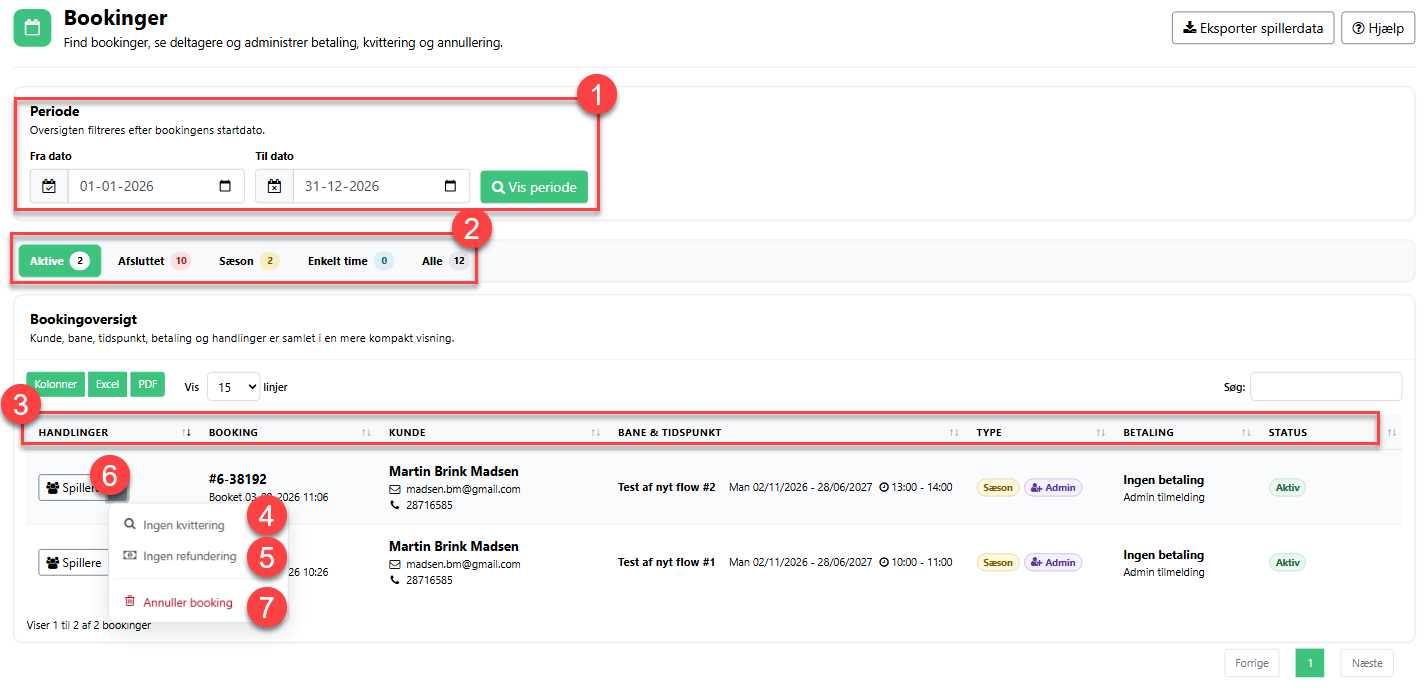This screenshot has height=689, width=1428.
Task: Open Spillere for Test af nyt flow #1
Action: click(x=74, y=563)
